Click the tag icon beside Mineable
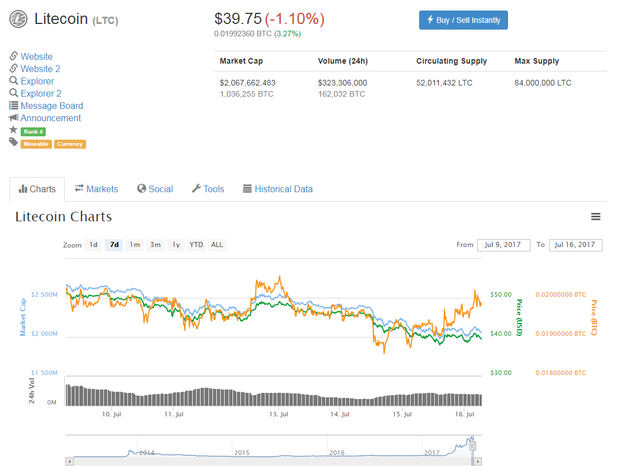Image resolution: width=640 pixels, height=472 pixels. [x=13, y=142]
